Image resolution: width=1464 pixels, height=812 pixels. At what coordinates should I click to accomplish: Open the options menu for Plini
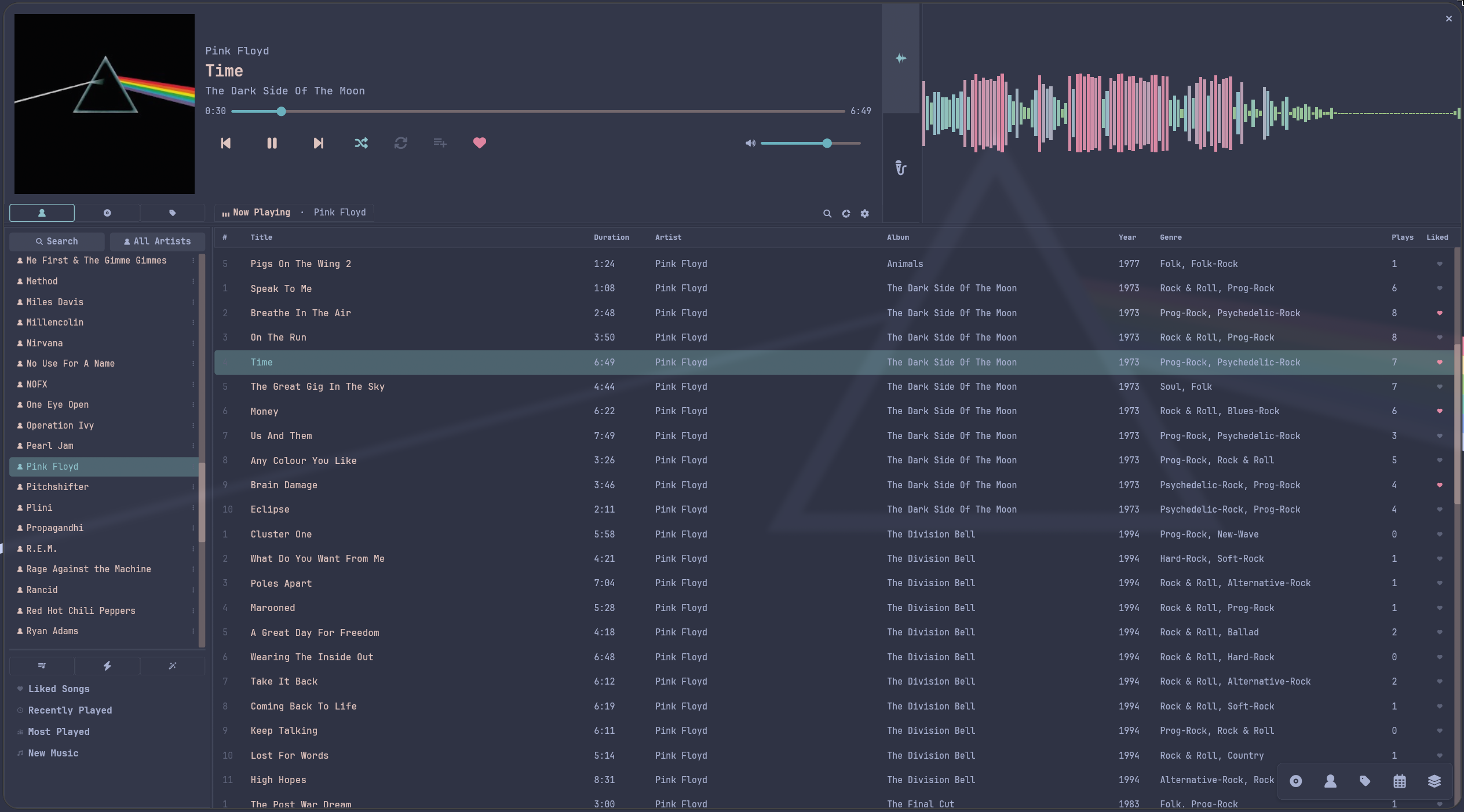194,508
